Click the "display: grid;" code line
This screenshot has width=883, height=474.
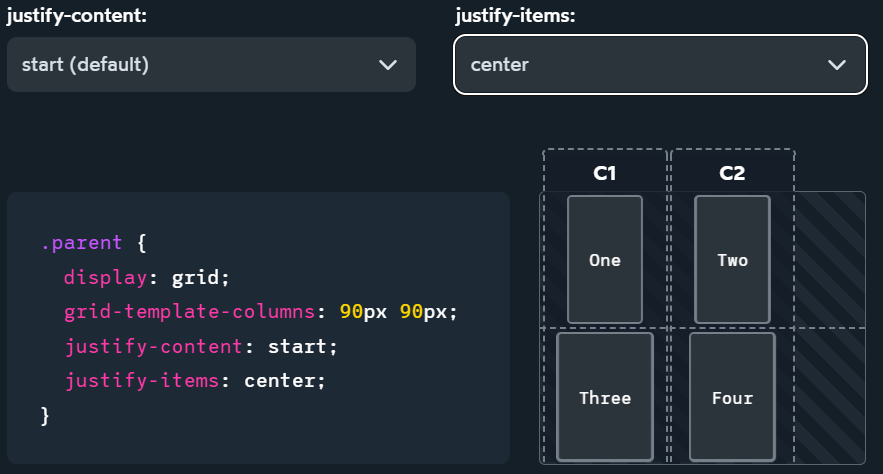pos(147,277)
